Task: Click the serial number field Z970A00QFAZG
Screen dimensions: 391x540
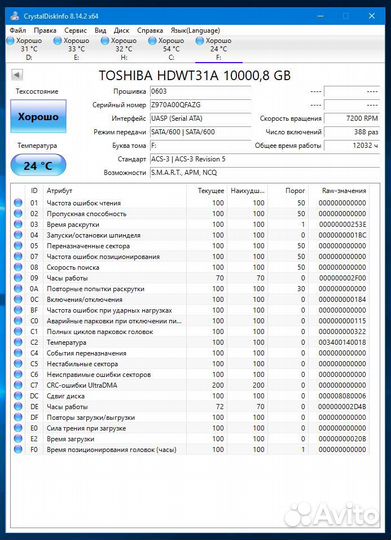Action: (x=200, y=105)
